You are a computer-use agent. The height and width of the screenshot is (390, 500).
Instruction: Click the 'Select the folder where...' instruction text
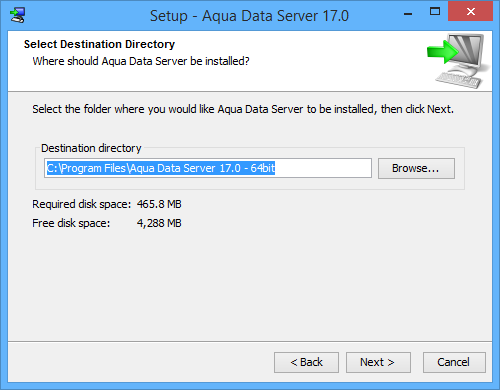[x=243, y=109]
